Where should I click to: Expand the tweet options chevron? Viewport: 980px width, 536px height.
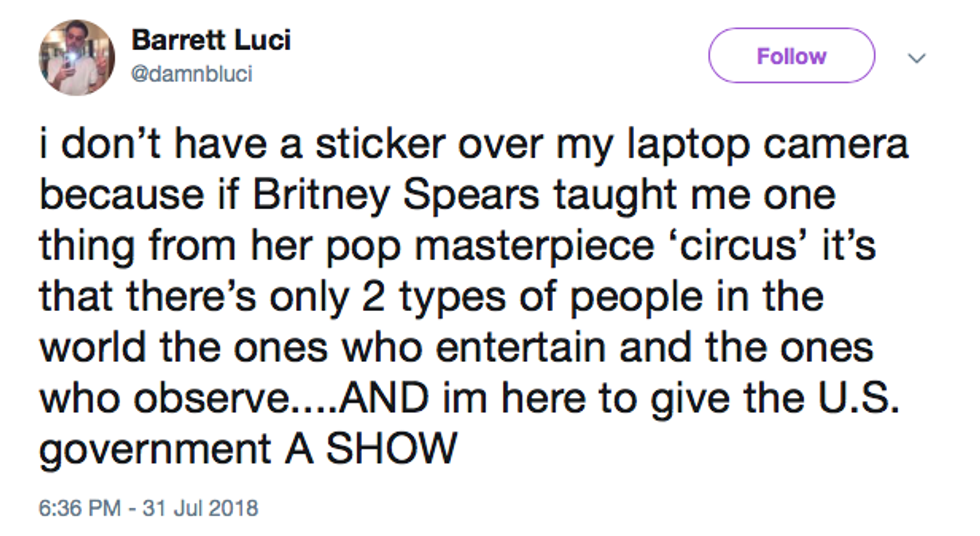[915, 58]
